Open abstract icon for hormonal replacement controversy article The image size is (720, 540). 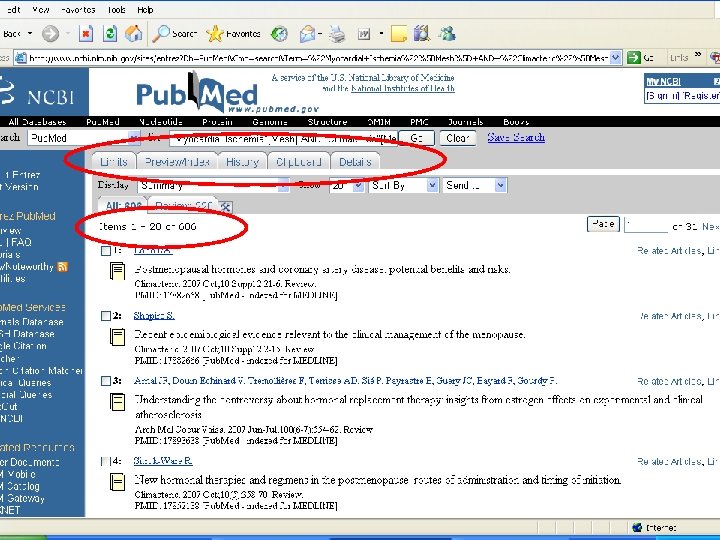coord(117,402)
